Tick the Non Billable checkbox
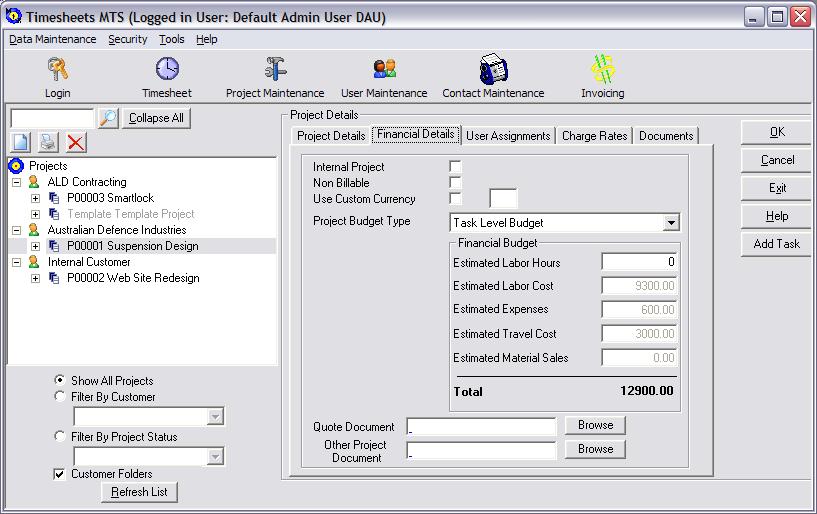 click(x=455, y=182)
